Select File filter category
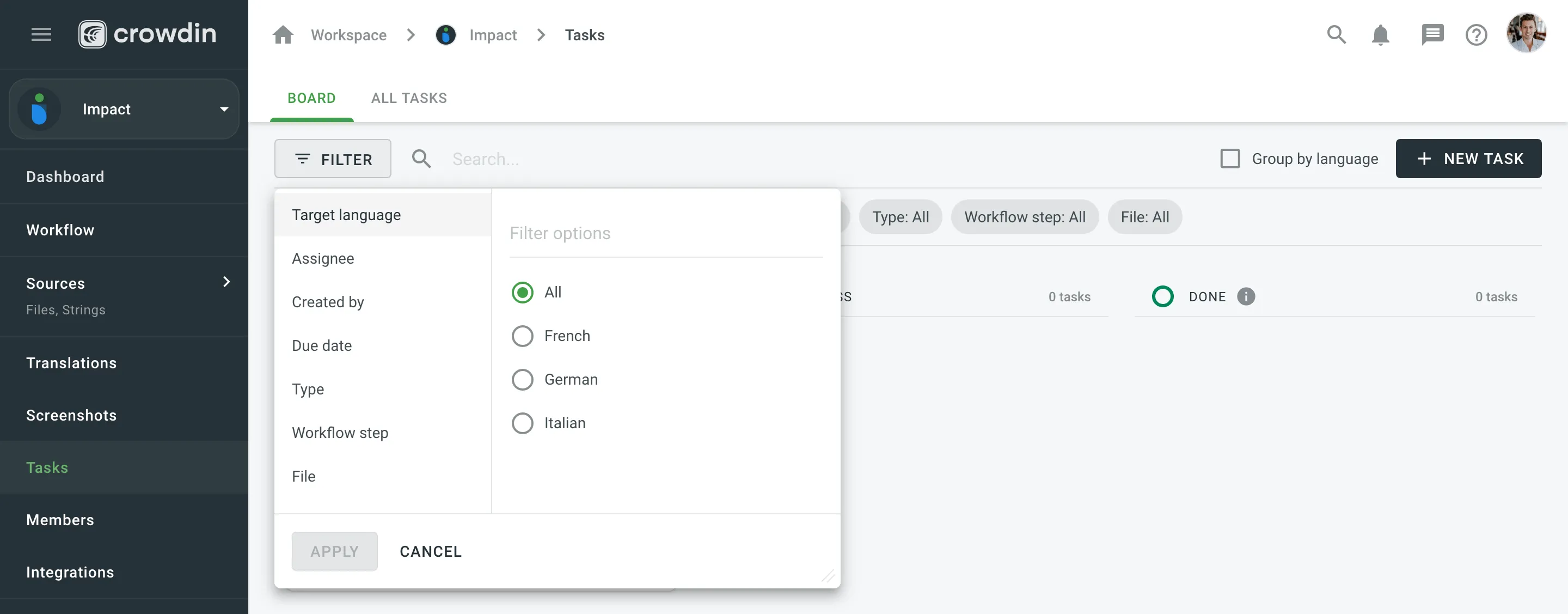 [x=383, y=476]
